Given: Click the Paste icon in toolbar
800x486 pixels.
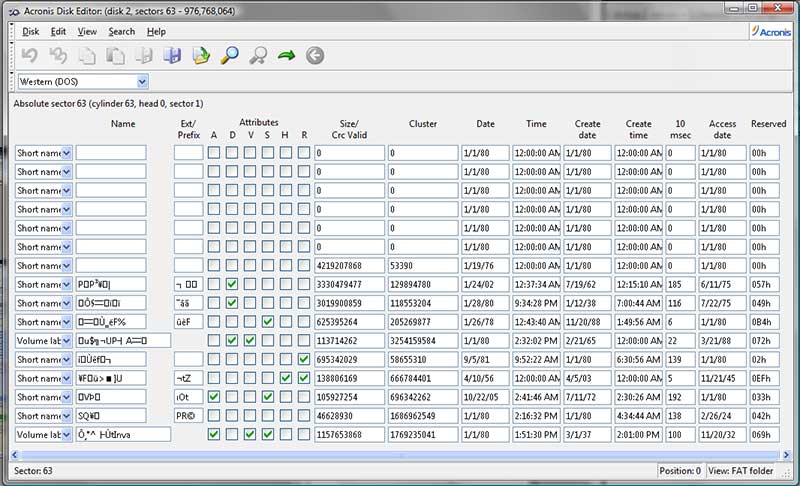Looking at the screenshot, I should [x=115, y=55].
